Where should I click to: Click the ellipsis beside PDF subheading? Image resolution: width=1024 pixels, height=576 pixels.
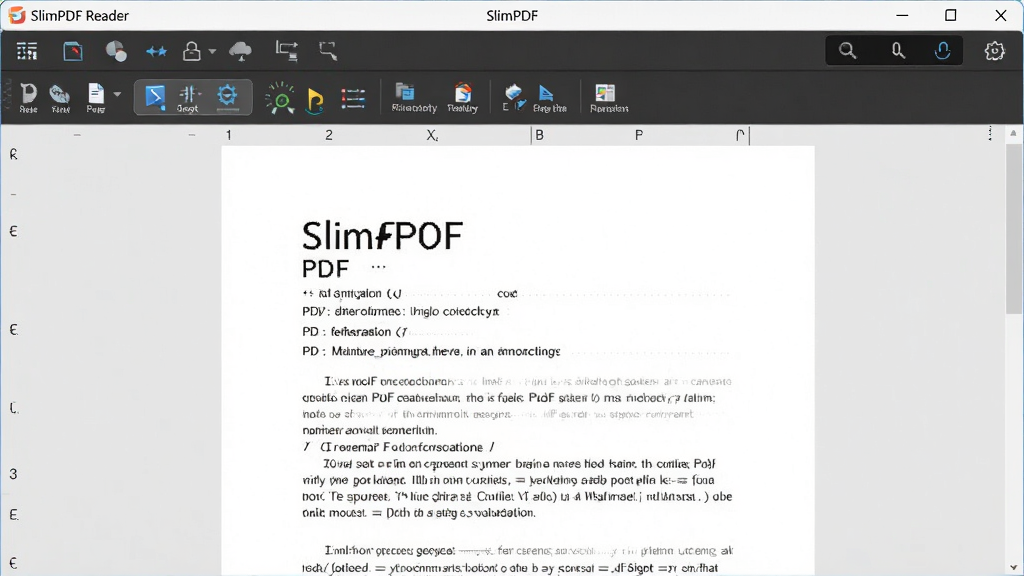(378, 266)
